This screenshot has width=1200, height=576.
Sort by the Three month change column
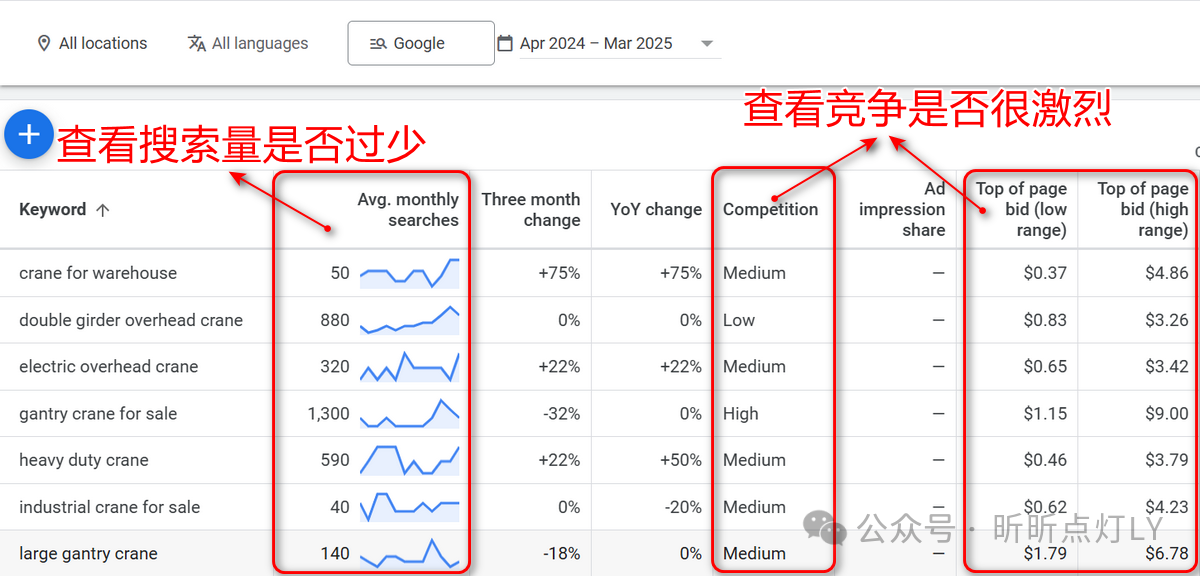pyautogui.click(x=531, y=209)
